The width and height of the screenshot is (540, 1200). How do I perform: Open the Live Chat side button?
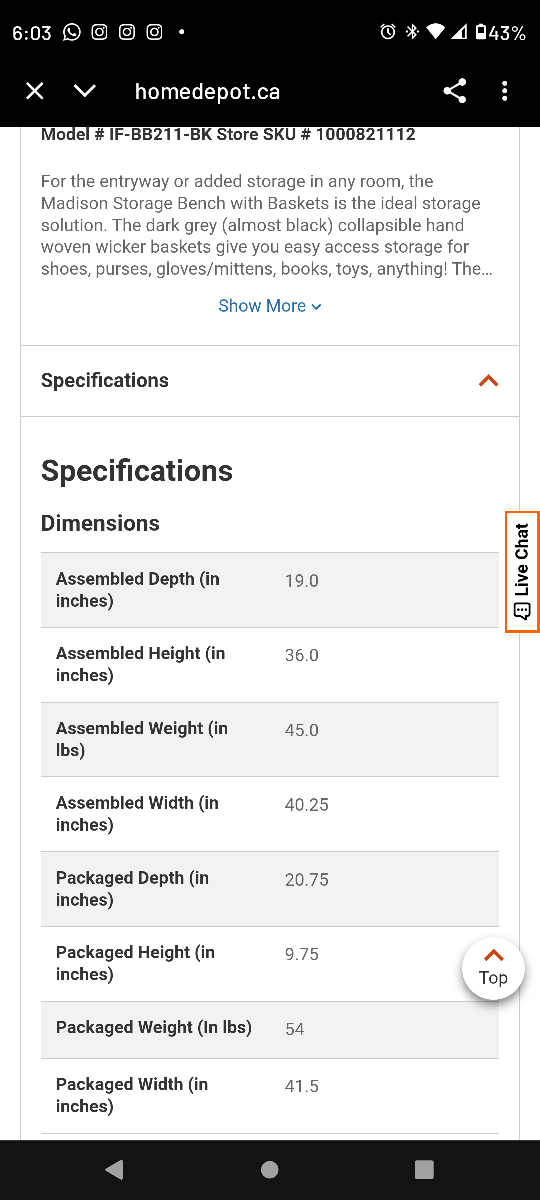[x=522, y=572]
